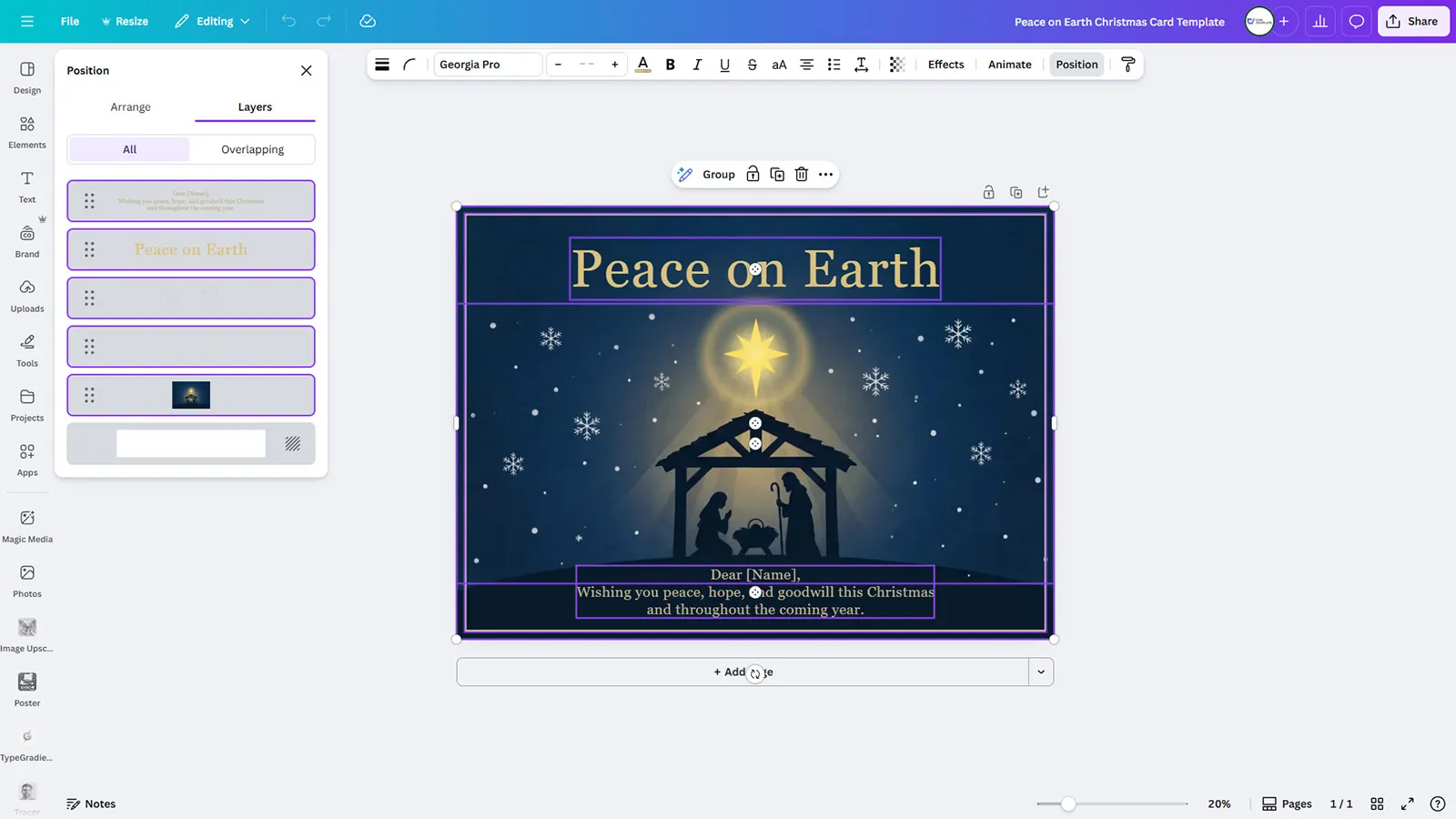Image resolution: width=1456 pixels, height=819 pixels.
Task: Click the Share button
Action: [1413, 20]
